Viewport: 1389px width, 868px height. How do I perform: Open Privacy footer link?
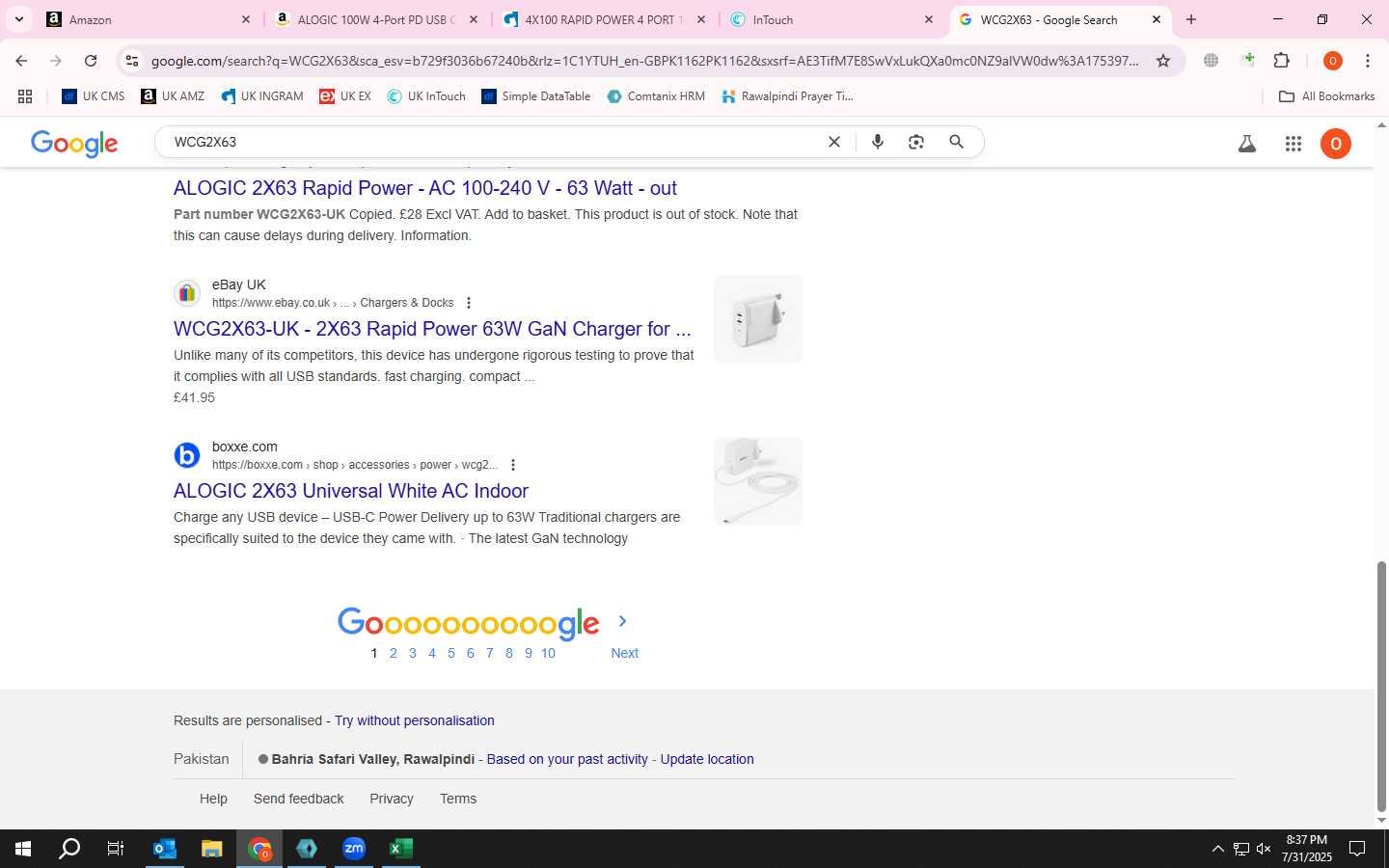click(392, 799)
